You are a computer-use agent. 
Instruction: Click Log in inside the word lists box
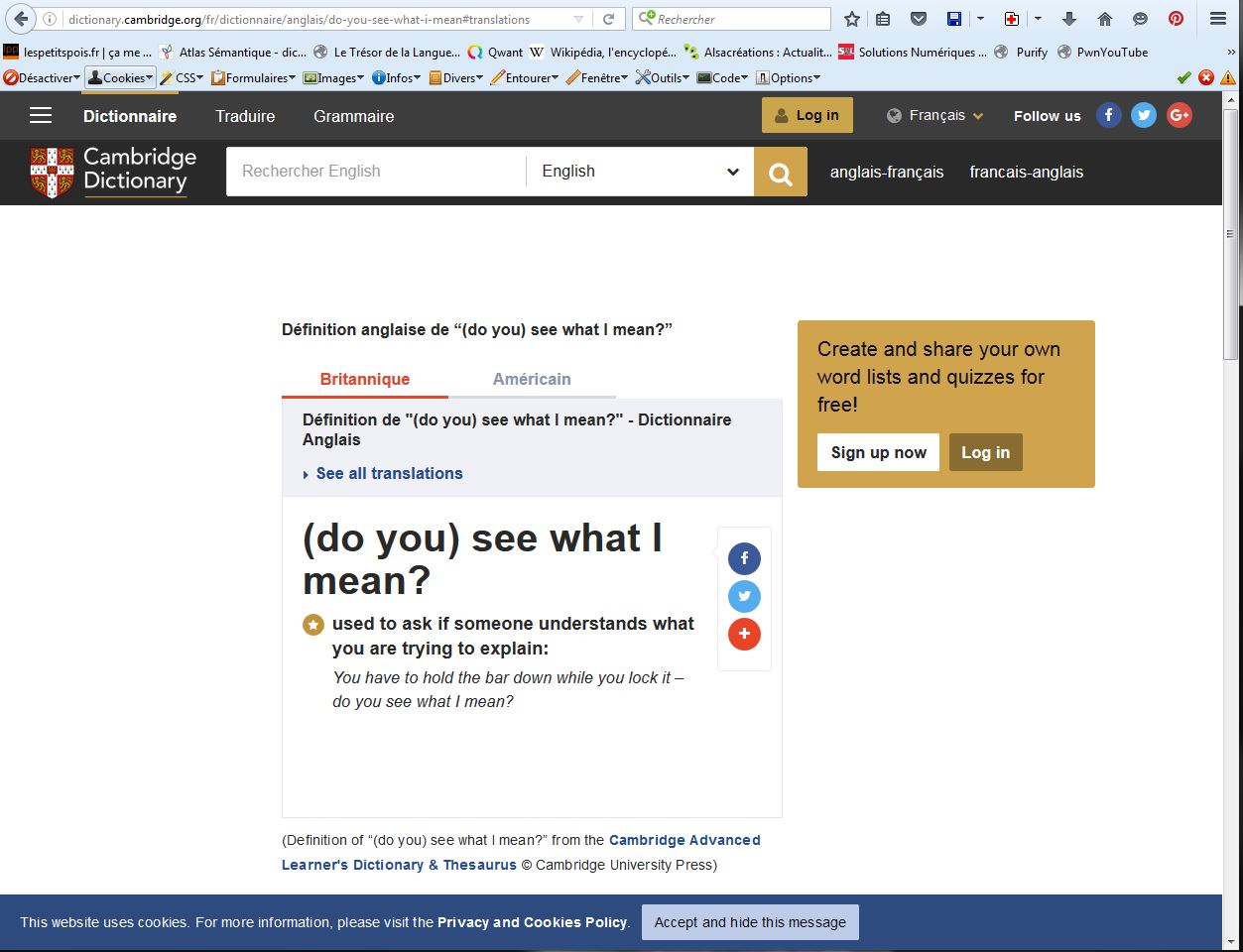point(986,452)
